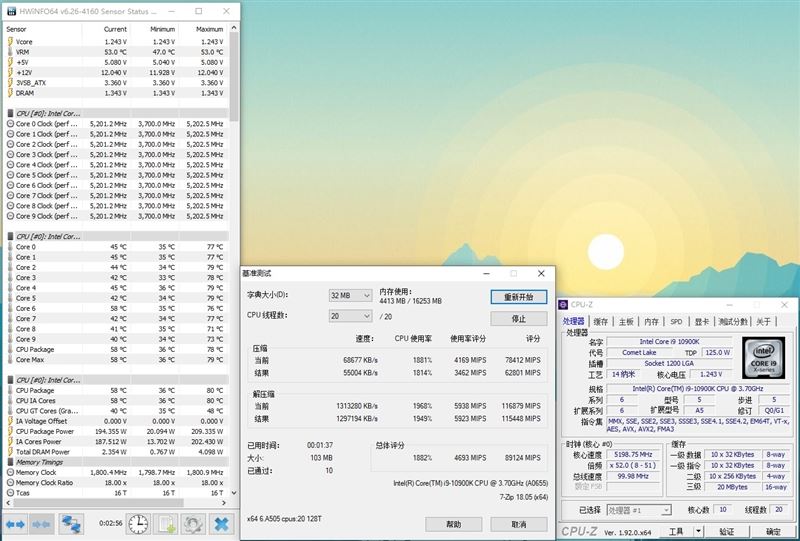Click the 验证 button in CPU-Z
Screen dimensions: 800x541
click(727, 532)
